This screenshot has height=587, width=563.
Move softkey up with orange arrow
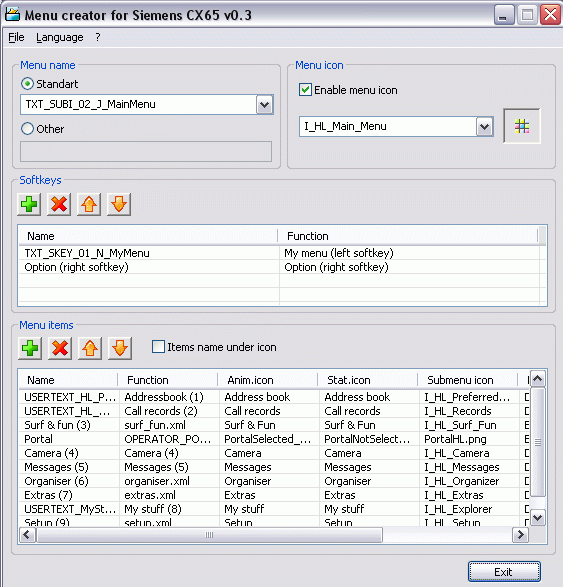pyautogui.click(x=89, y=204)
